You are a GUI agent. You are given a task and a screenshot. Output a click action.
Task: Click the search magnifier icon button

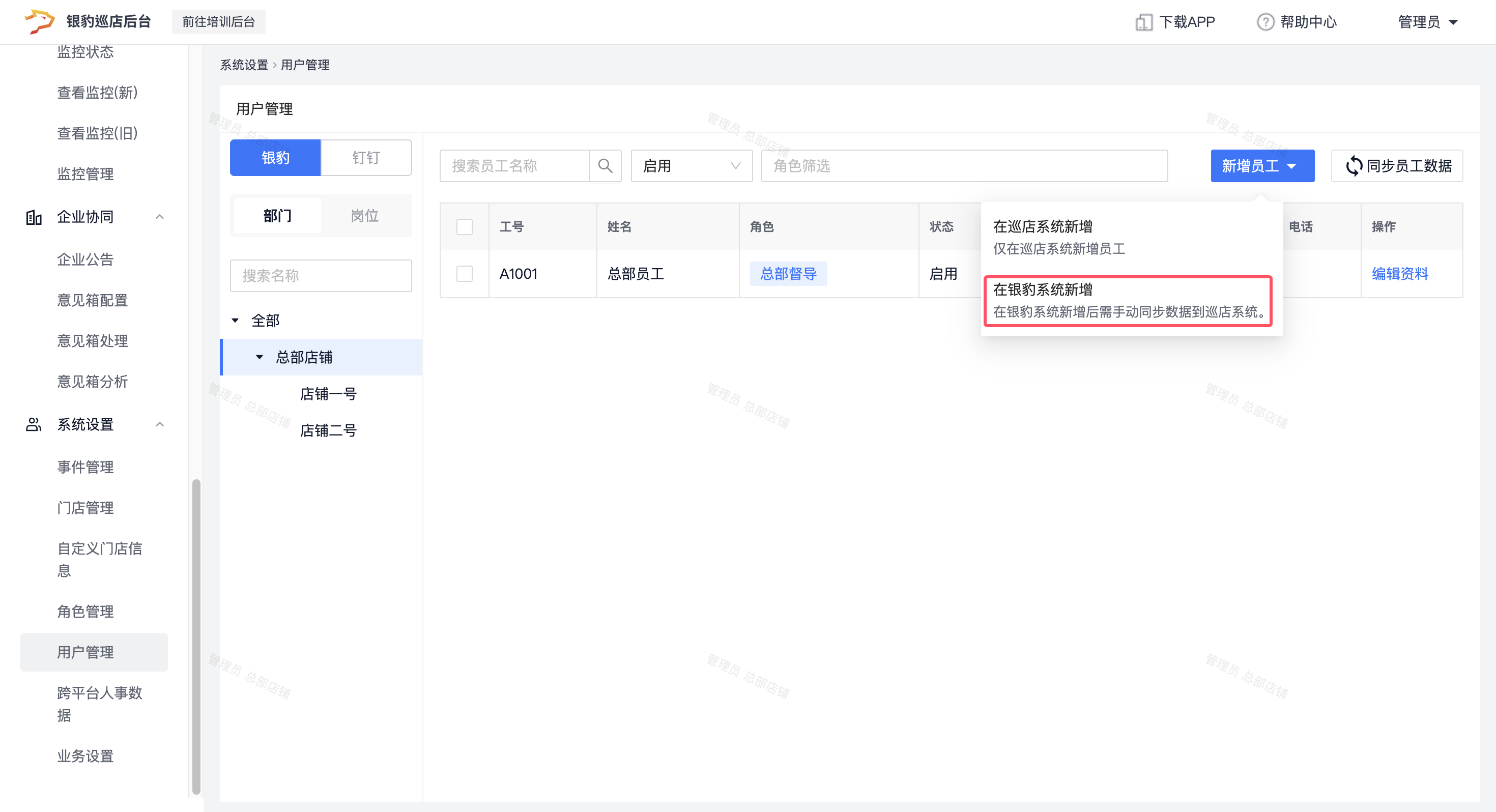tap(605, 166)
